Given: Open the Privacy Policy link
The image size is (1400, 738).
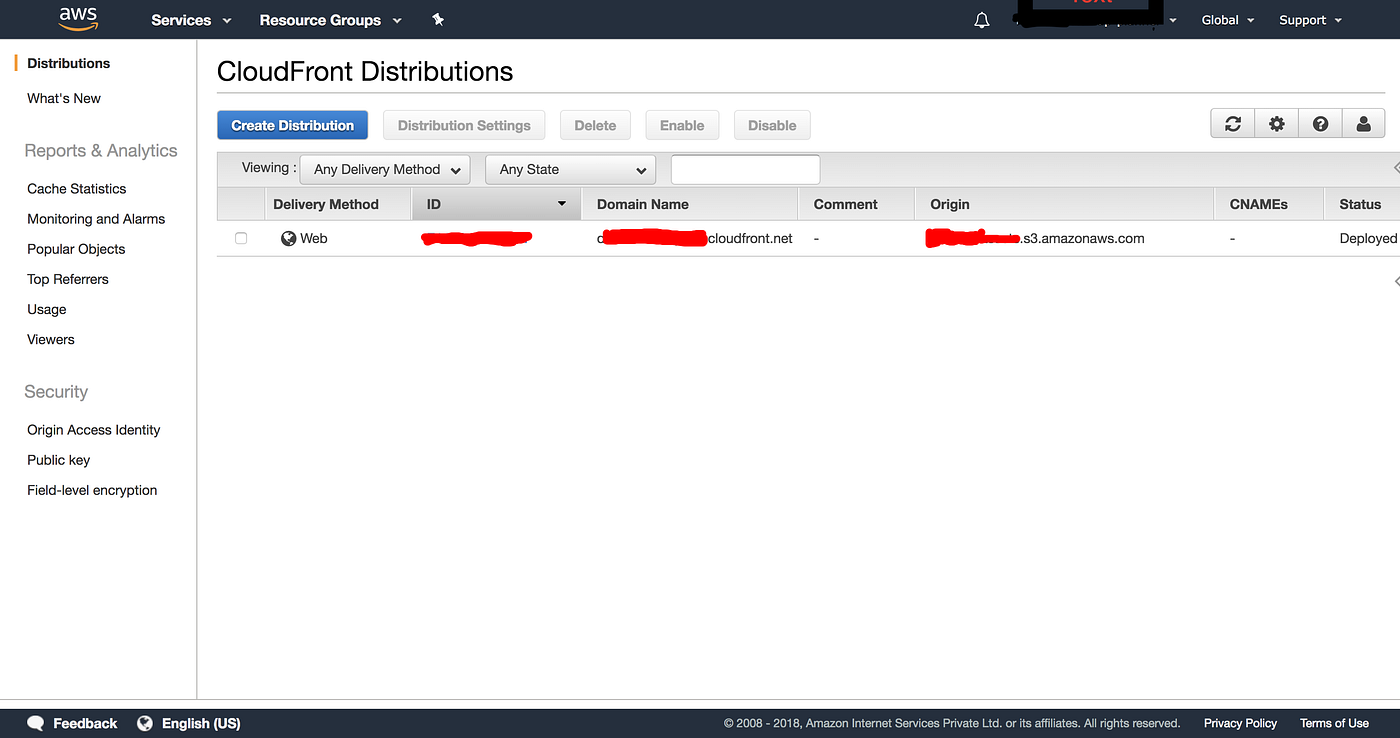Looking at the screenshot, I should (x=1239, y=722).
